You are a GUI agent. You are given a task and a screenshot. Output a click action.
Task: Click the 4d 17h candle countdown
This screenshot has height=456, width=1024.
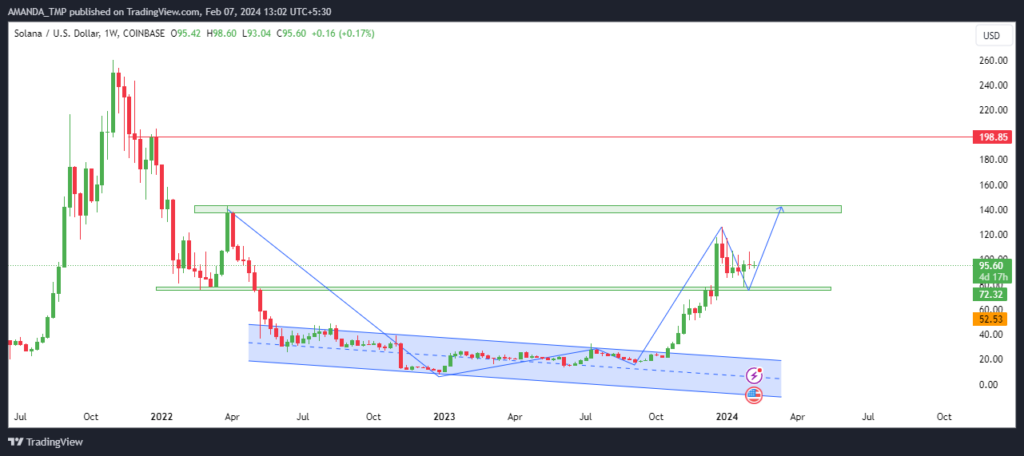pos(991,276)
